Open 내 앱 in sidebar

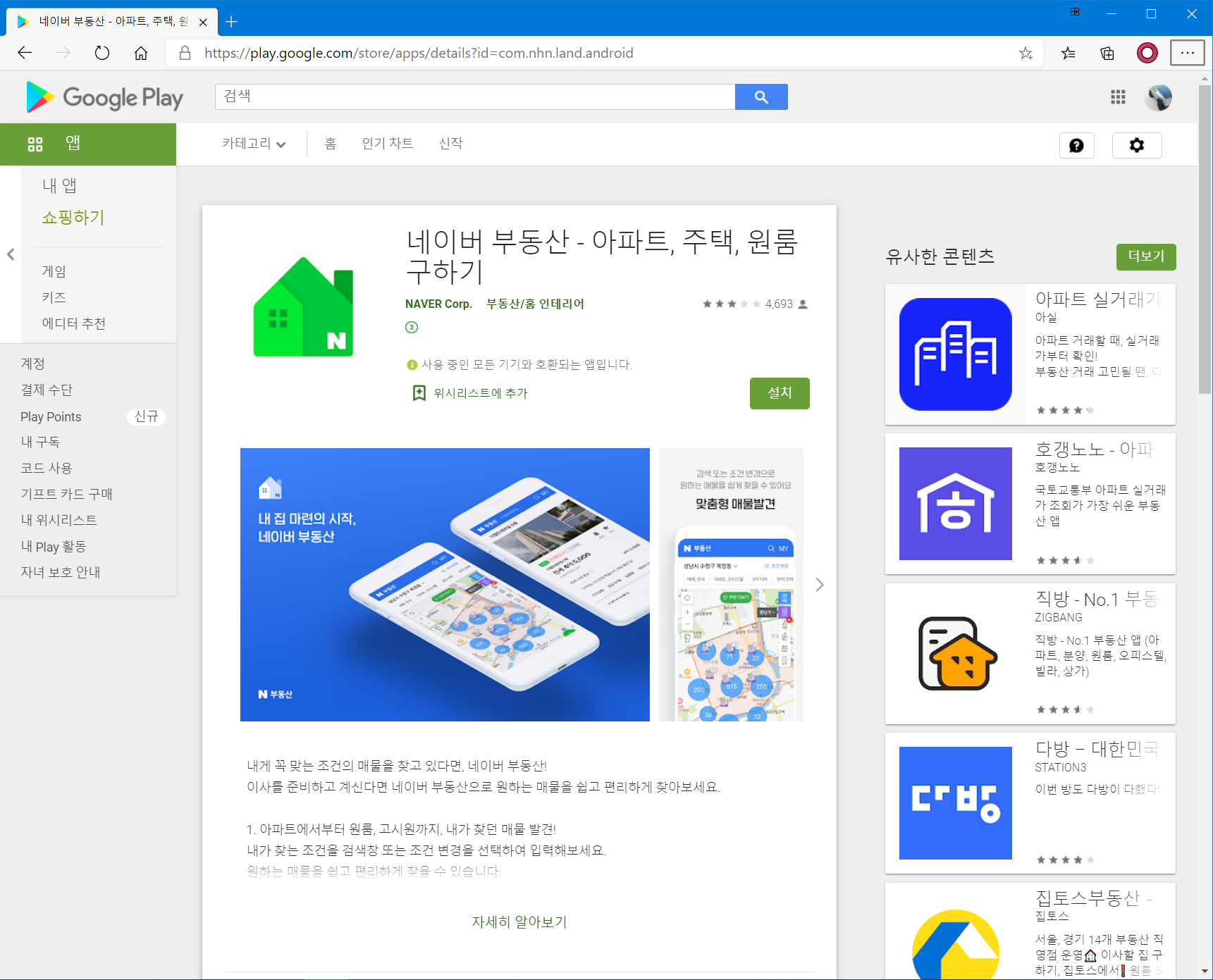tap(59, 185)
